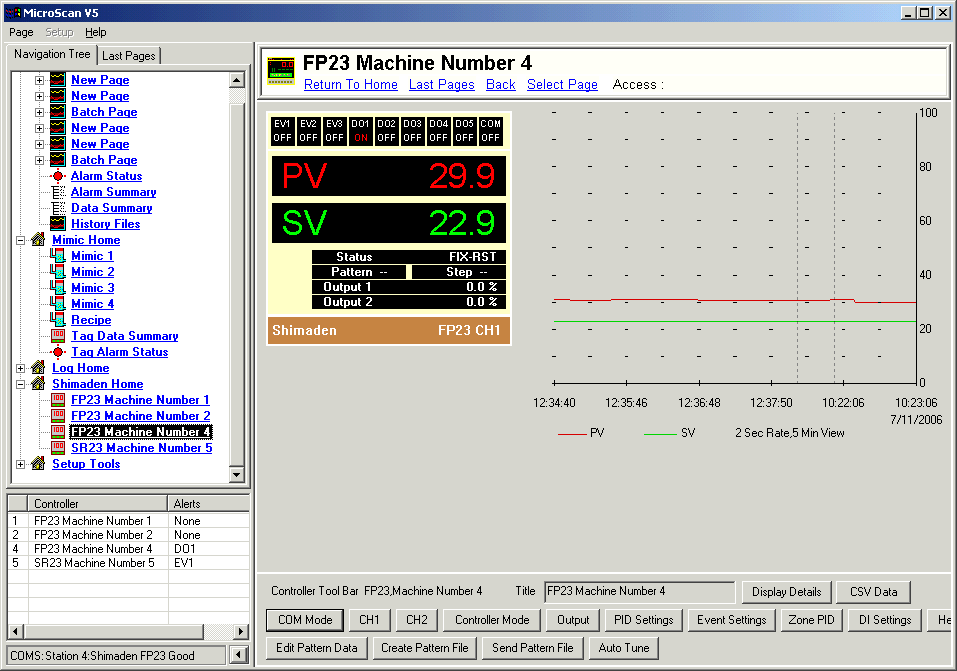Expand the Setup Tools tree node

[x=20, y=464]
